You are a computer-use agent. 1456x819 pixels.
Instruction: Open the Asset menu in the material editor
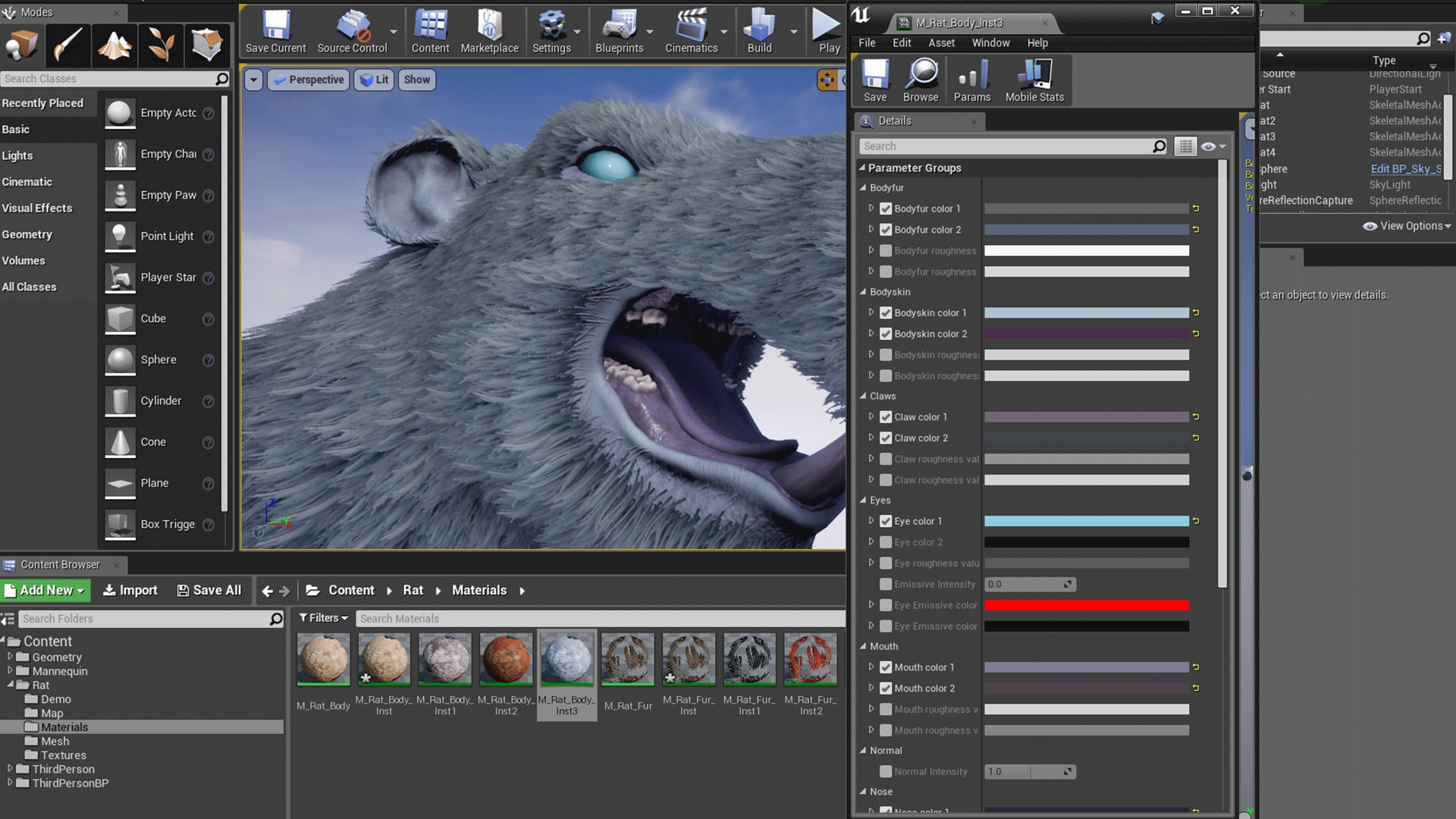[x=942, y=42]
